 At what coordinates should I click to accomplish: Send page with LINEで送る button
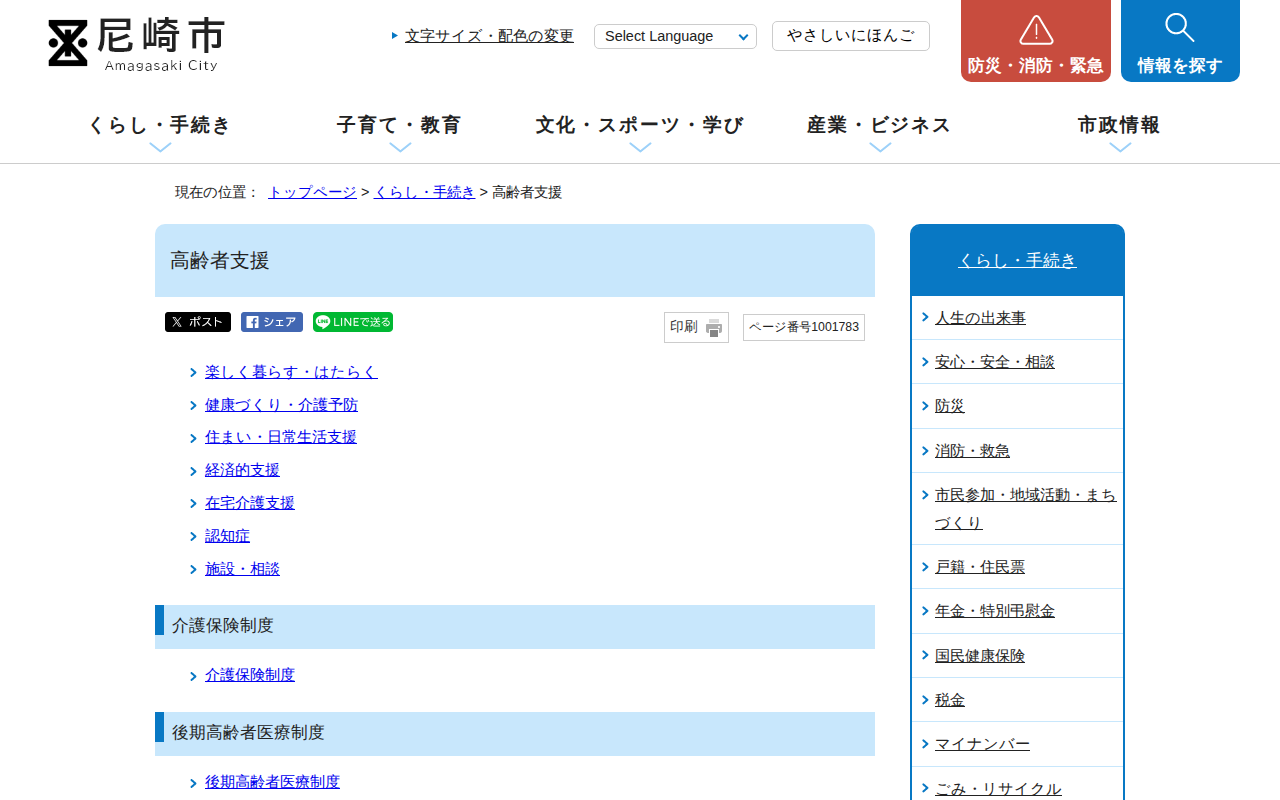pos(353,322)
